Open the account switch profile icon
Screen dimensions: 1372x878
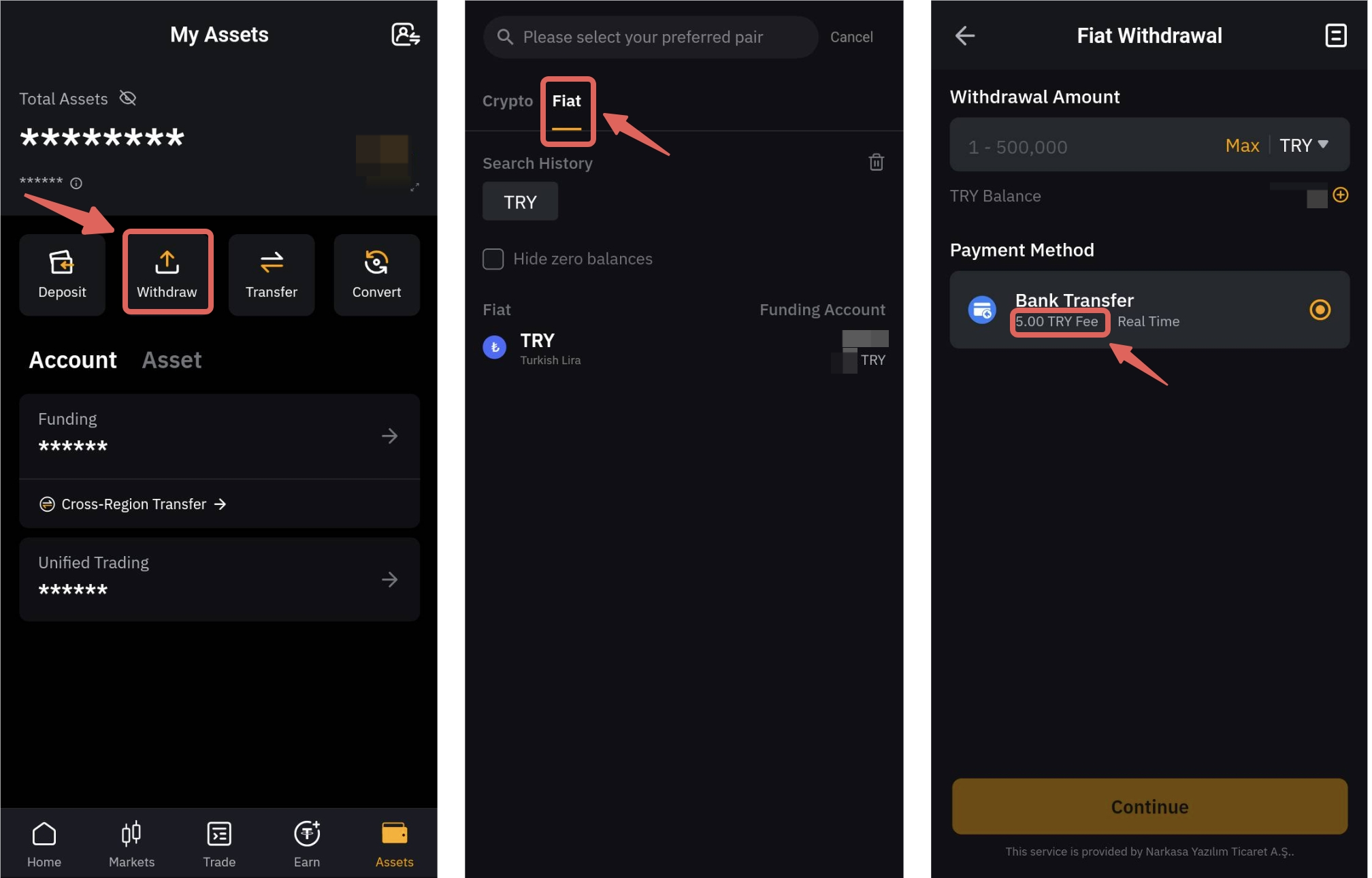pyautogui.click(x=405, y=34)
